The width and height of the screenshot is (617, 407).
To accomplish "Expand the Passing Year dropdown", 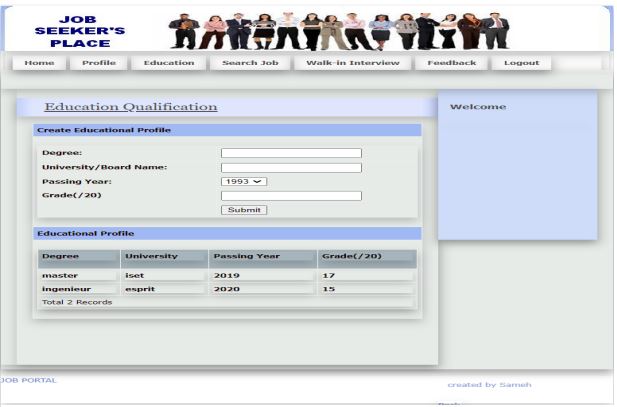I will [244, 181].
